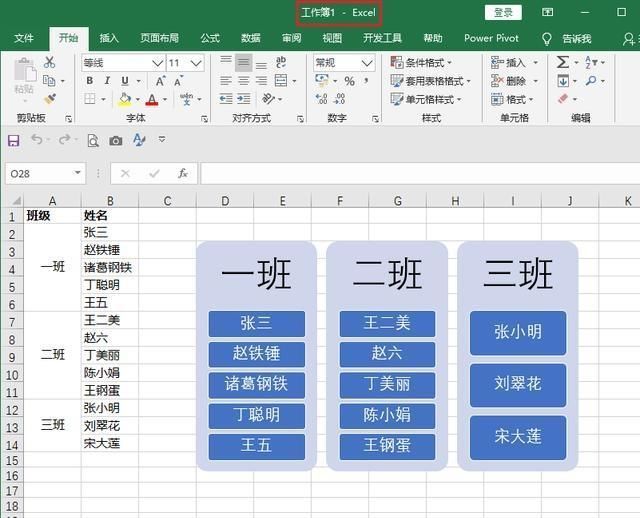
Task: Toggle middle align for cell text
Action: (243, 62)
